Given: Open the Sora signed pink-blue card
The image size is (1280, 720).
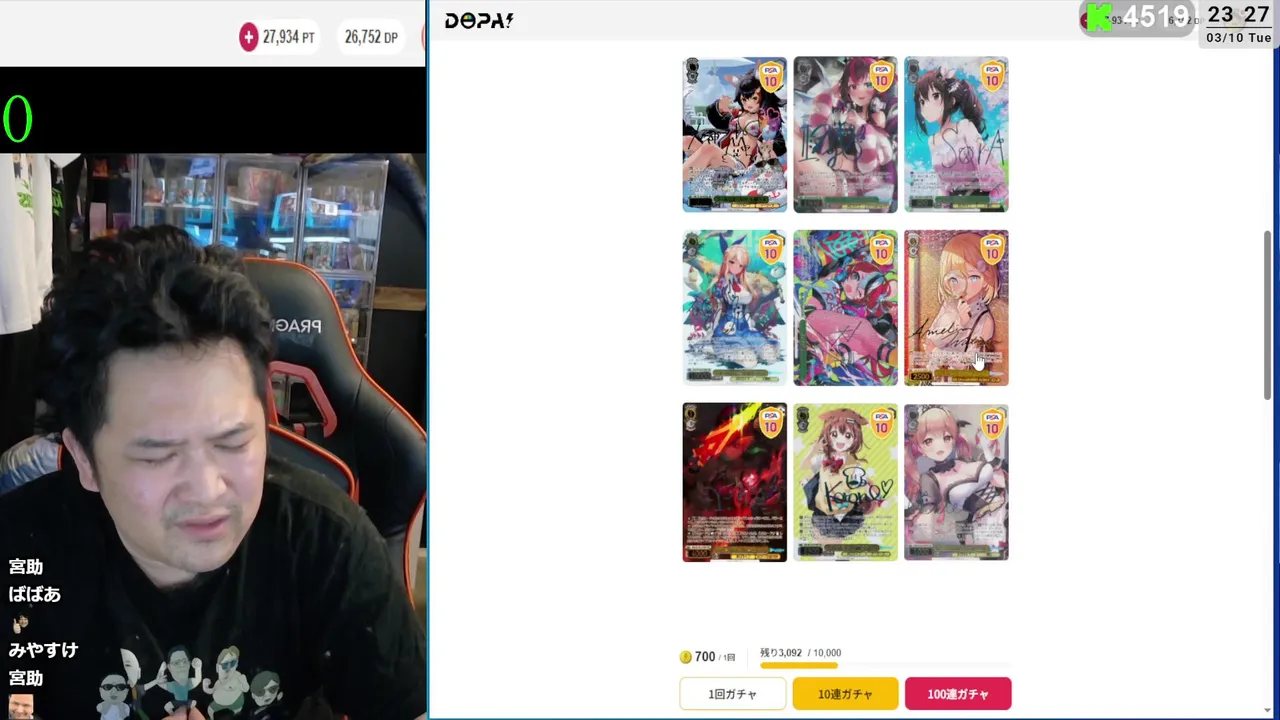Looking at the screenshot, I should [957, 135].
